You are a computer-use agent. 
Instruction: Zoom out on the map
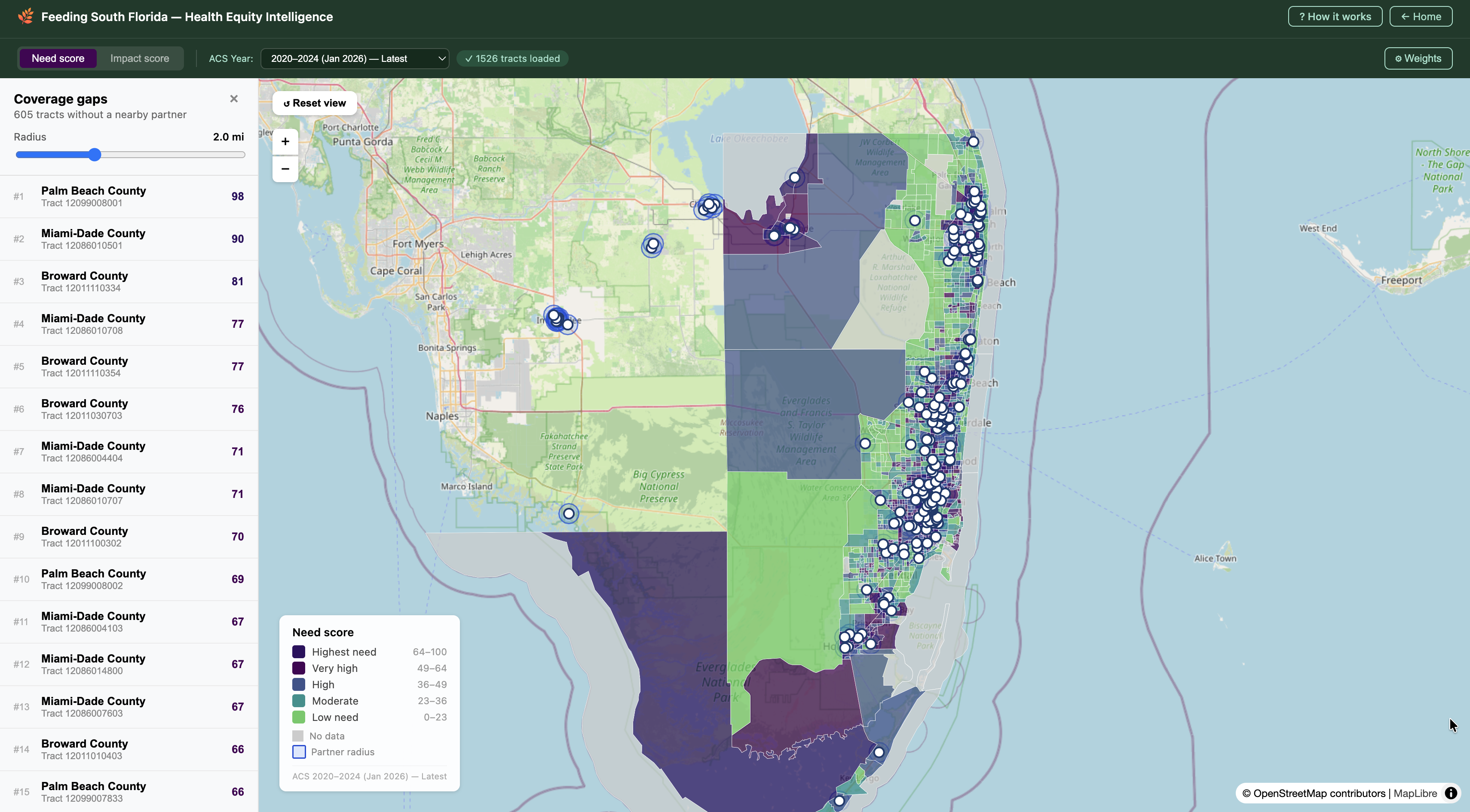coord(285,169)
